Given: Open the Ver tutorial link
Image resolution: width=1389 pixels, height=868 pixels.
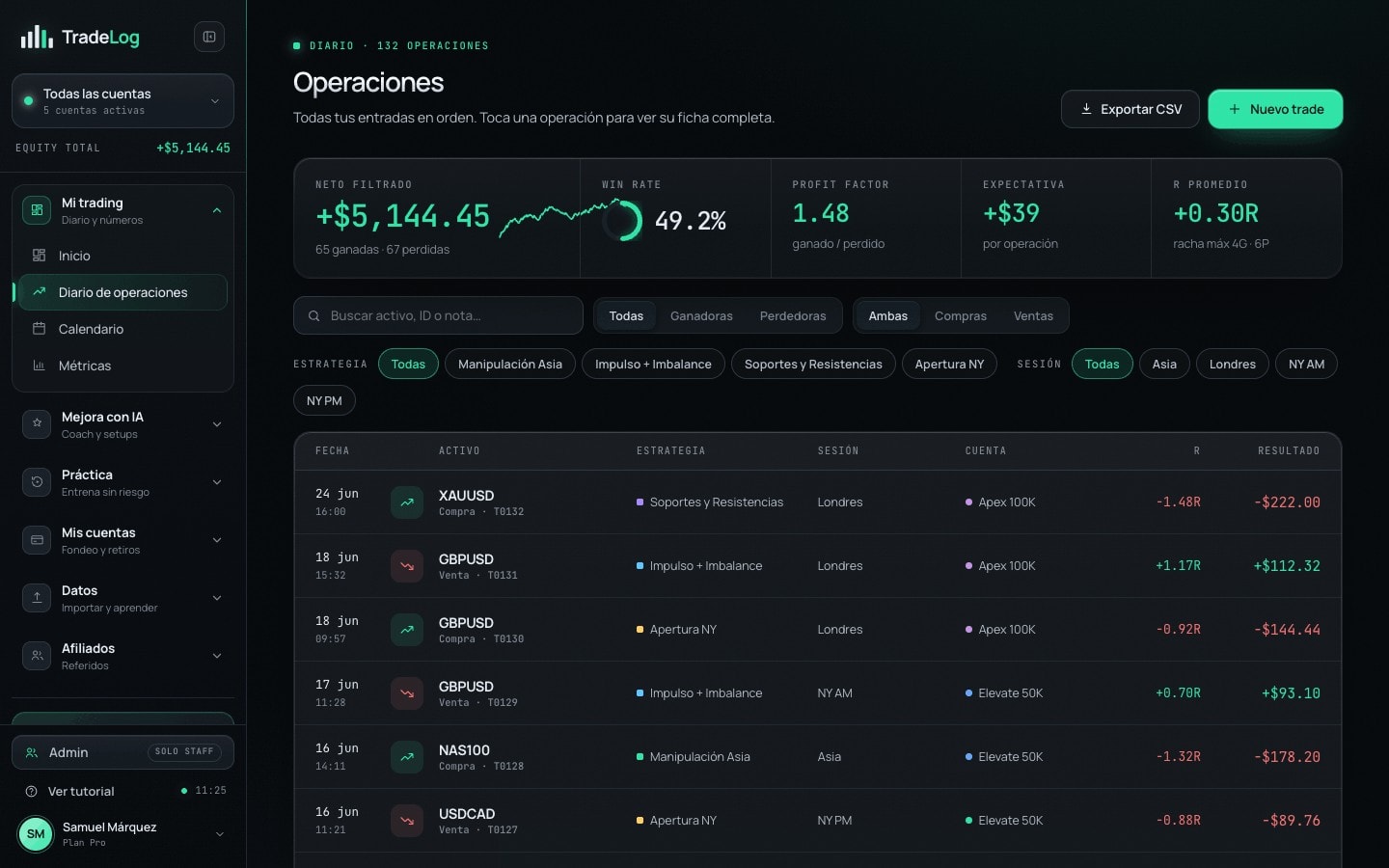Looking at the screenshot, I should 81,792.
